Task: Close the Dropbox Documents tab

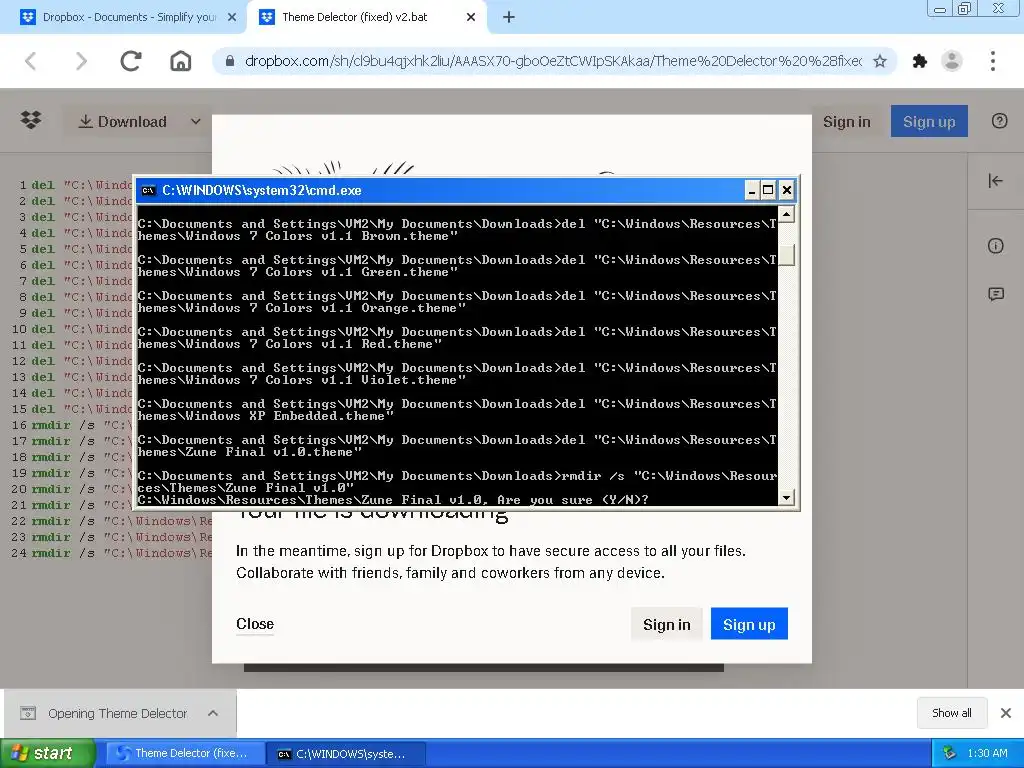Action: click(232, 18)
